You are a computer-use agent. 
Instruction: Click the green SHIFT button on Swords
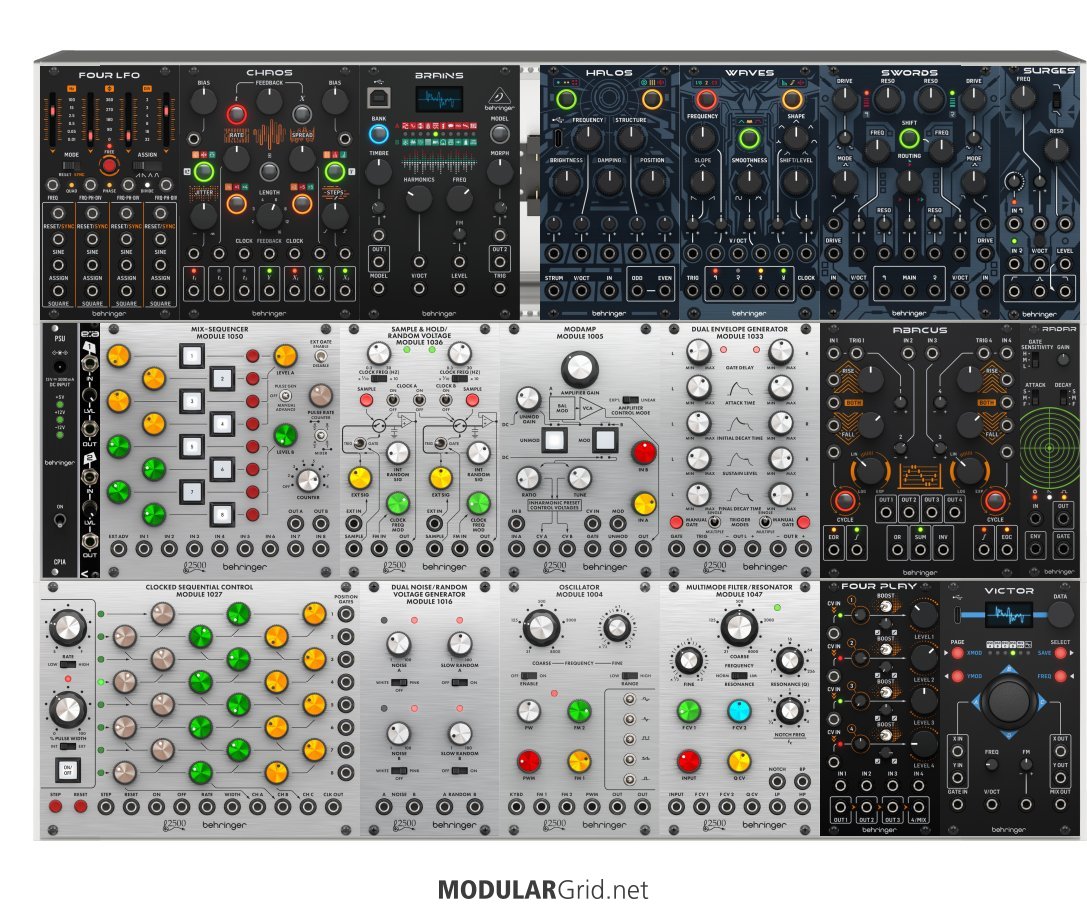coord(909,138)
